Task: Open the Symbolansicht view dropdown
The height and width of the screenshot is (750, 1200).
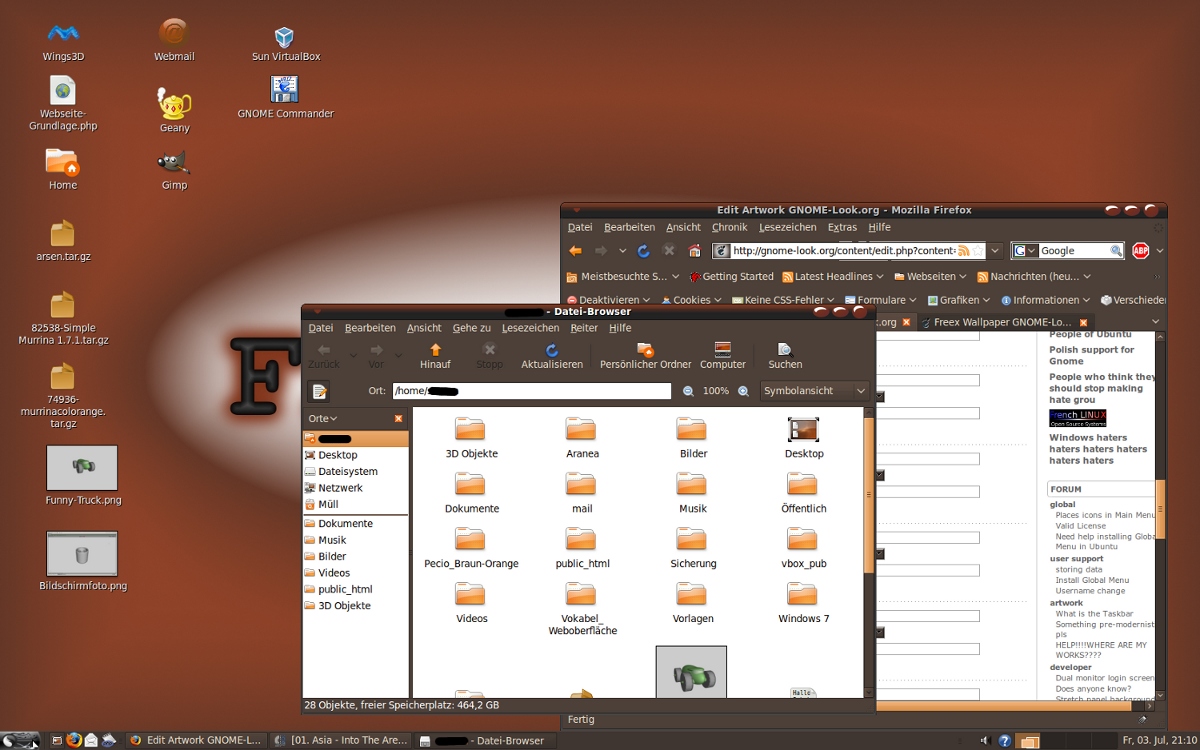Action: click(814, 391)
